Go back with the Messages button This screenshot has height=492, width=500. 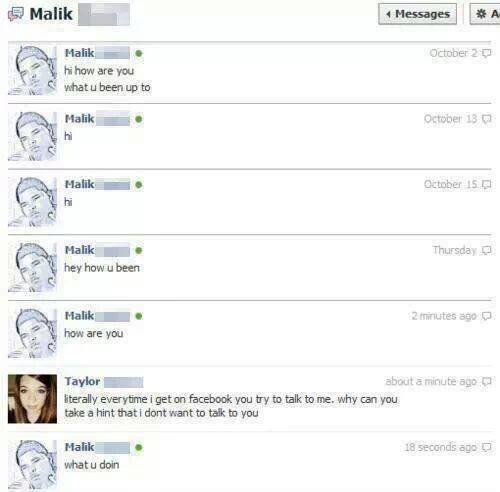click(417, 14)
